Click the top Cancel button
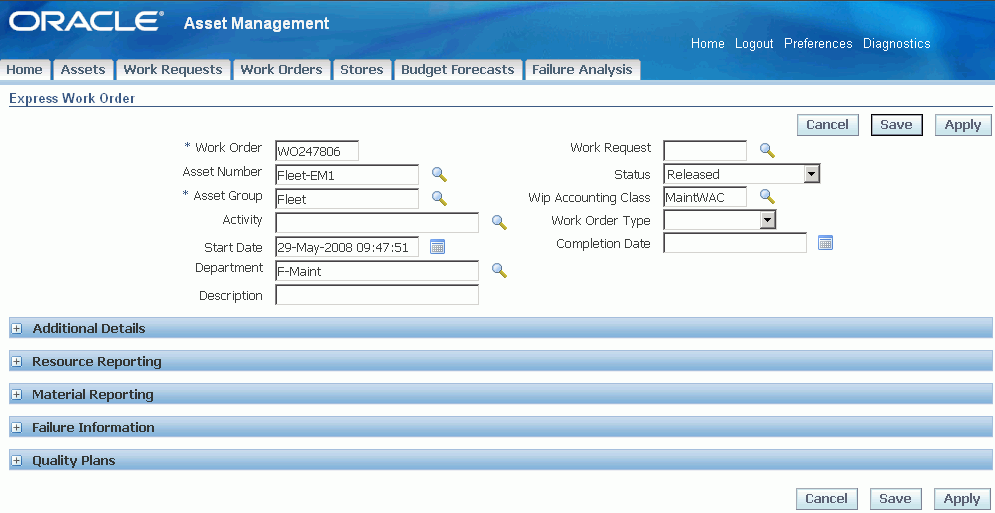 (827, 125)
